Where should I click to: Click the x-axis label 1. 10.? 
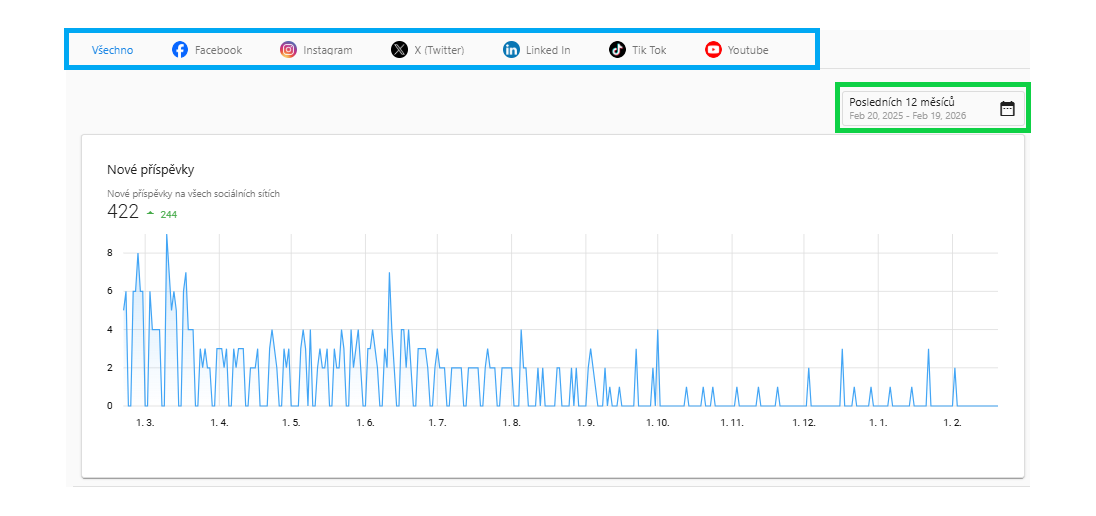pyautogui.click(x=658, y=423)
